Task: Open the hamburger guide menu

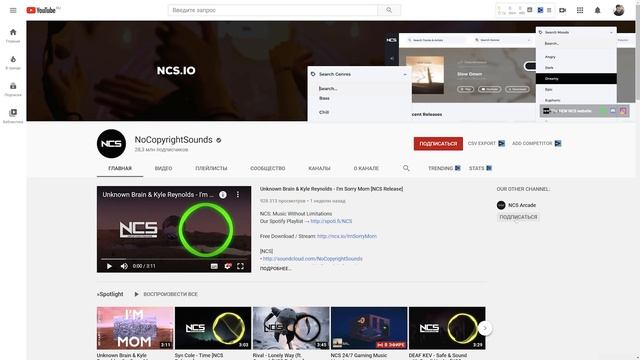Action: point(13,10)
